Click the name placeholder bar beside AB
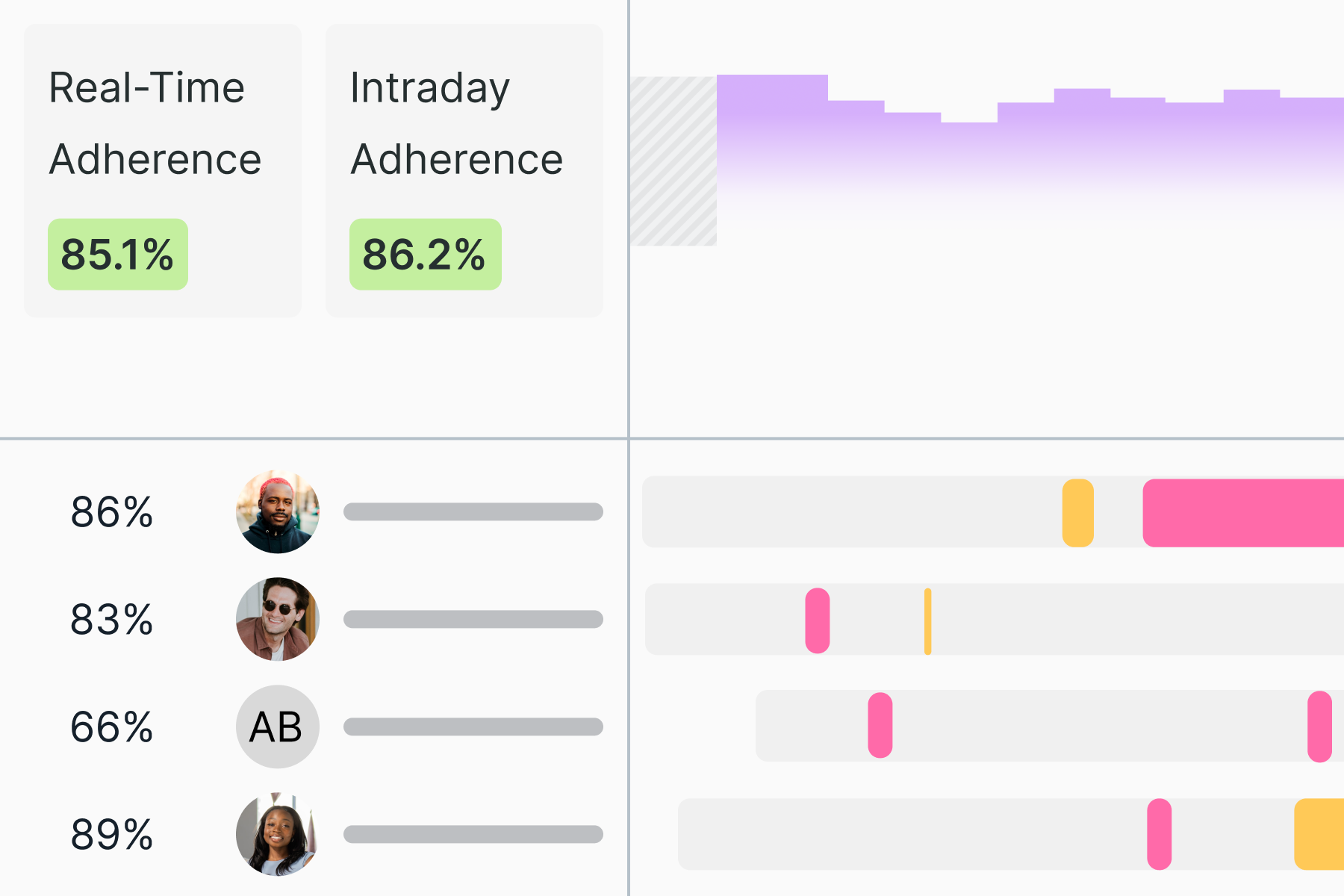 (x=473, y=727)
